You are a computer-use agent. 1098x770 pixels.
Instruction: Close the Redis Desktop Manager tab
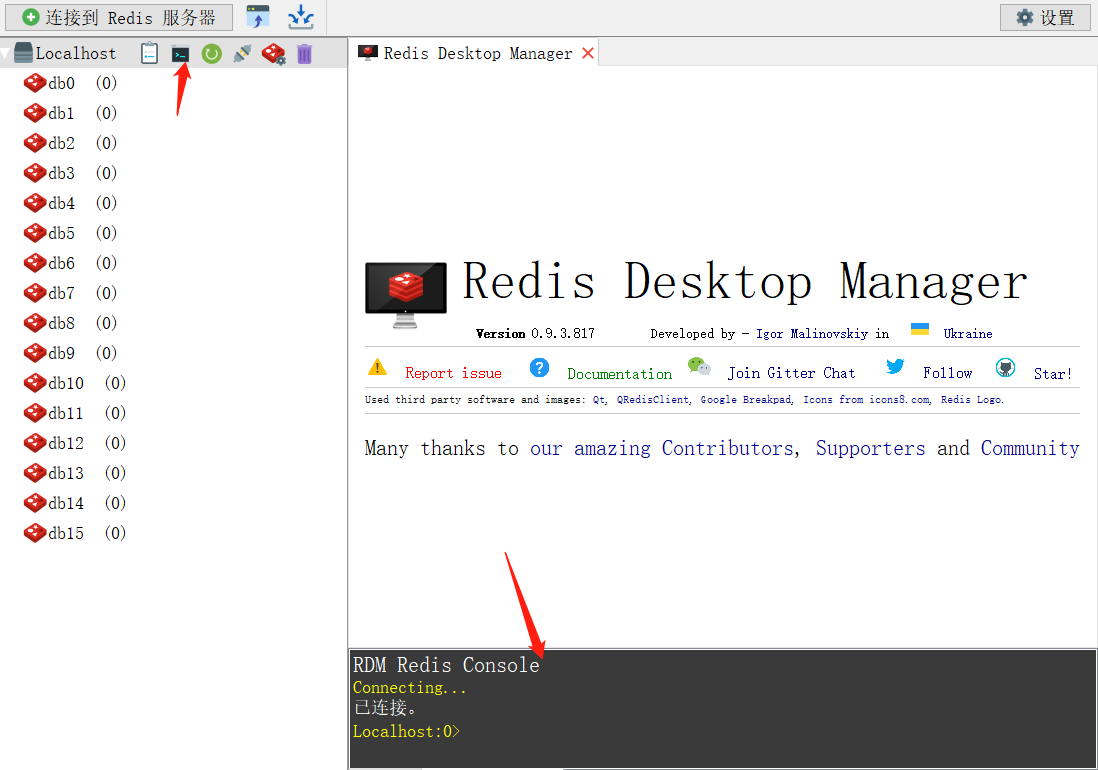point(588,53)
